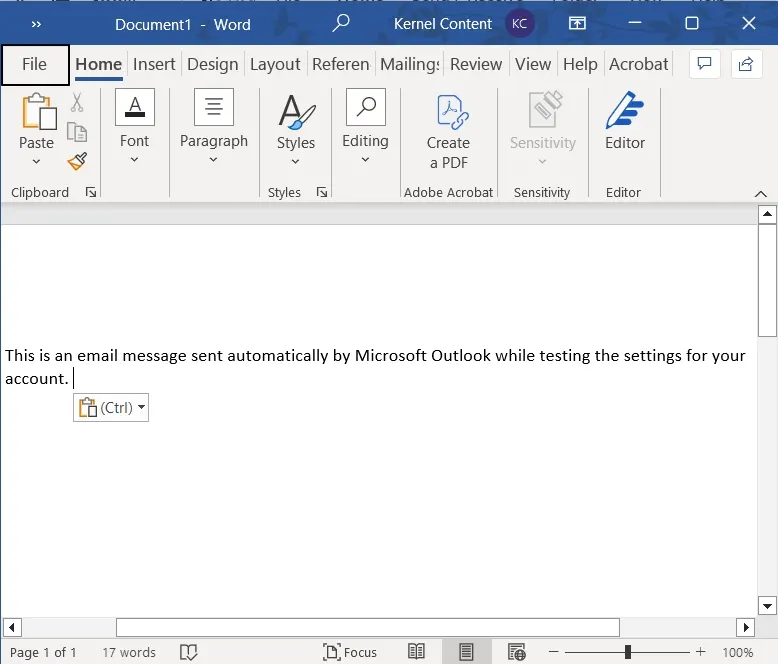Click the proofing book icon in status bar
Screen dimensions: 778x664
pyautogui.click(x=189, y=652)
